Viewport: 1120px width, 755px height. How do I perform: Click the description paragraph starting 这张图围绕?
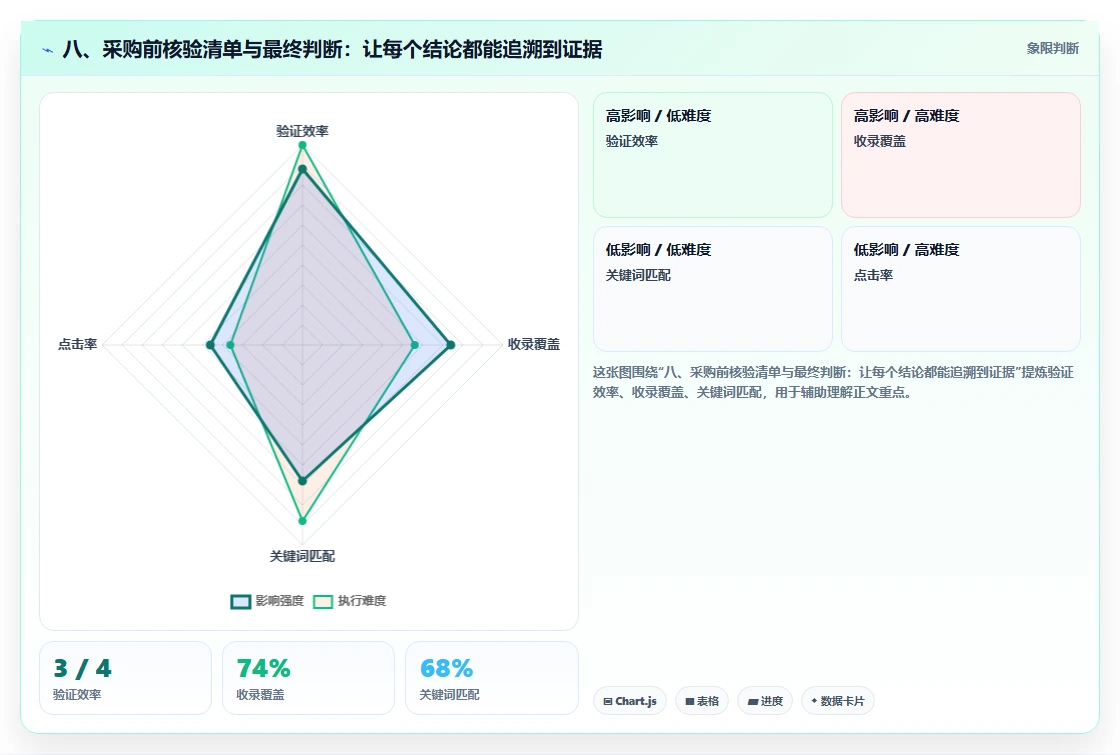pyautogui.click(x=833, y=382)
